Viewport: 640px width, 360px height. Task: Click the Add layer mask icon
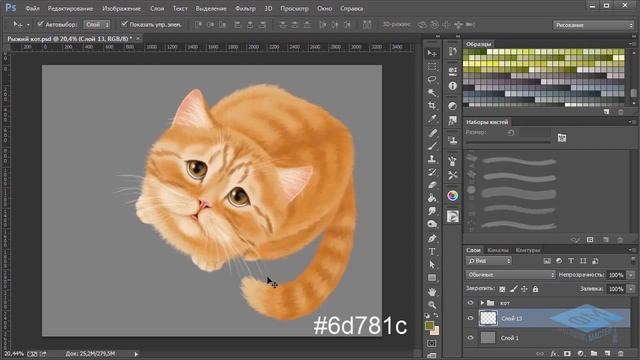point(567,353)
